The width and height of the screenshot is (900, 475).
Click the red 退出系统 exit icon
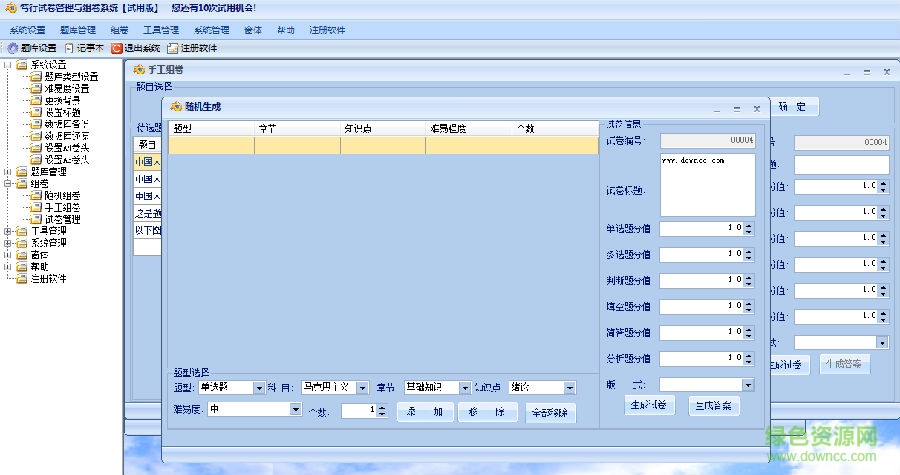tap(117, 48)
